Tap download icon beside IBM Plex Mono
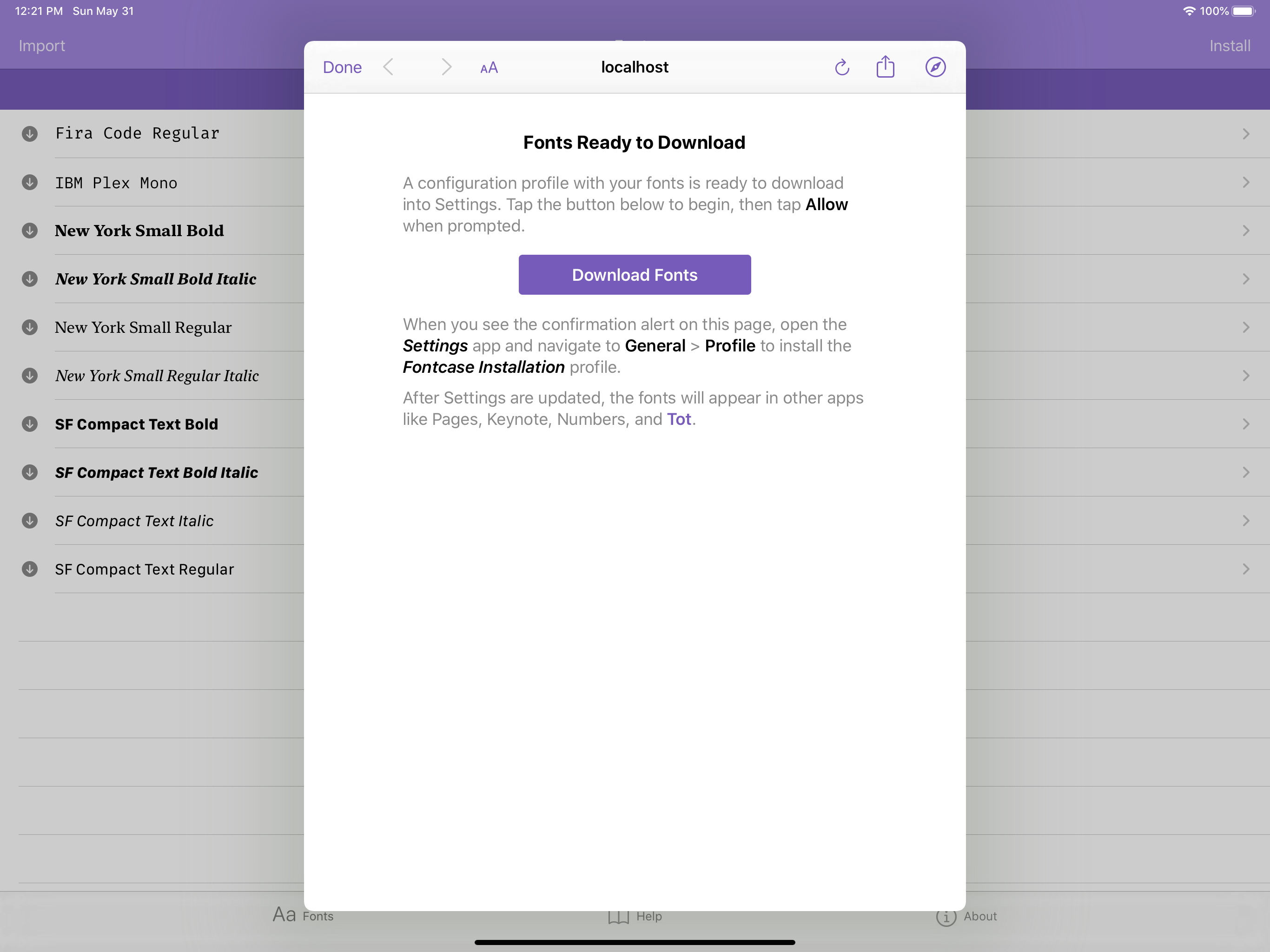 [x=30, y=183]
